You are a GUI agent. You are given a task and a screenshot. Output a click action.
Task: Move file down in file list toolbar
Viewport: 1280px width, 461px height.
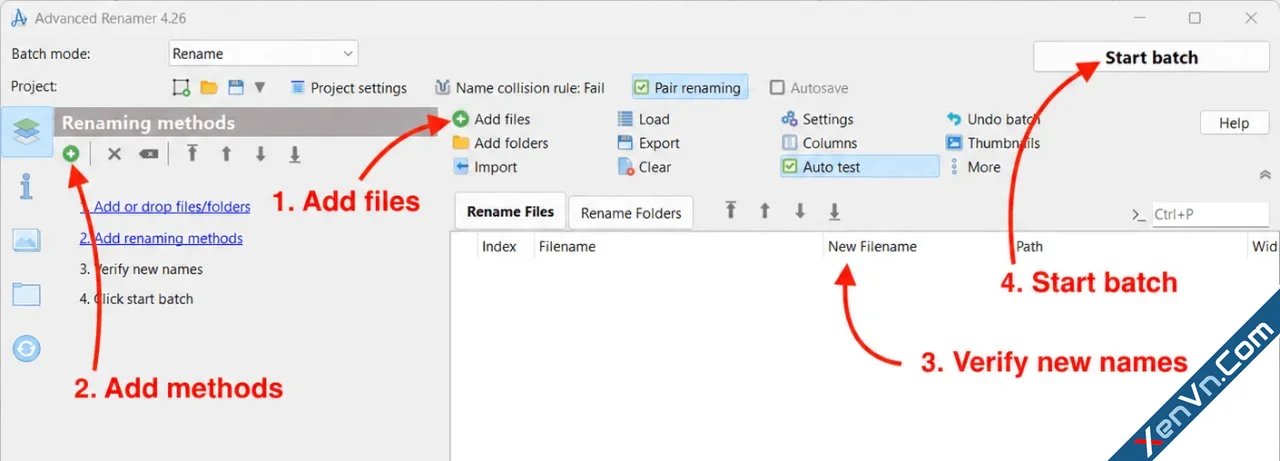click(800, 211)
